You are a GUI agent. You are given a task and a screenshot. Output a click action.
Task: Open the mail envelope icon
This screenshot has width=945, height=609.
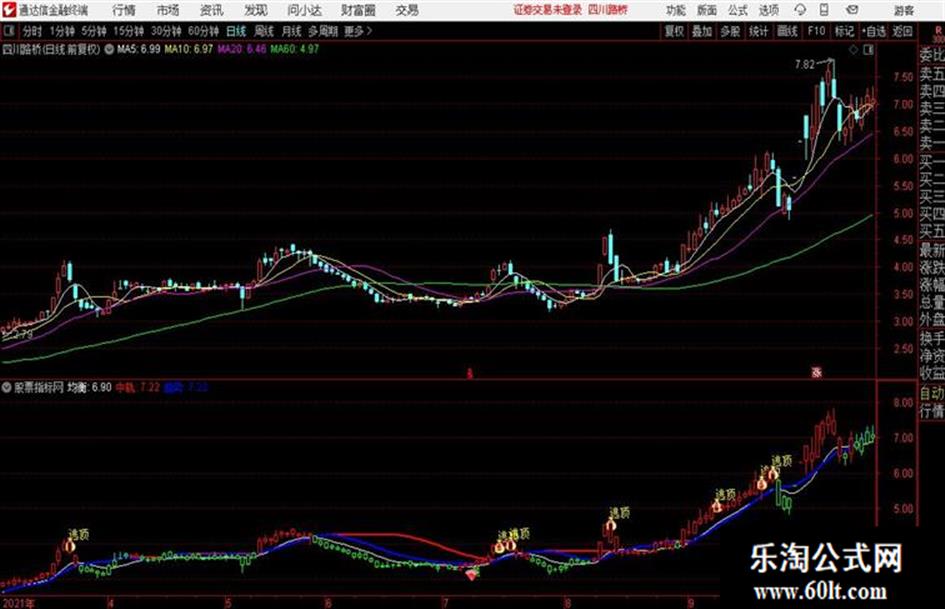[852, 10]
